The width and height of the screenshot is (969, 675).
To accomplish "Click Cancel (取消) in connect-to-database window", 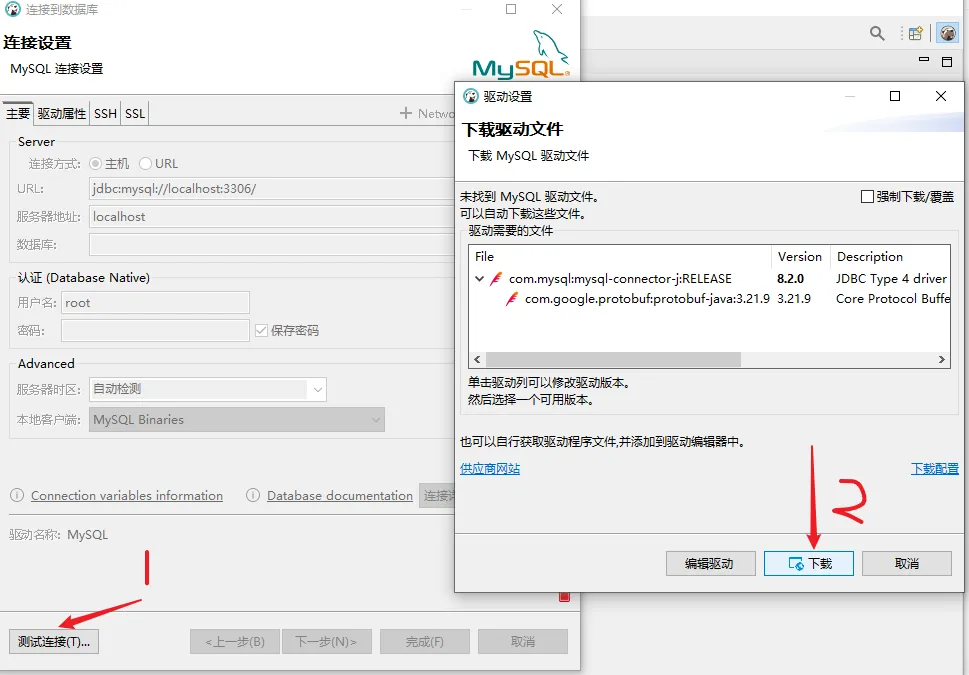I will 523,642.
